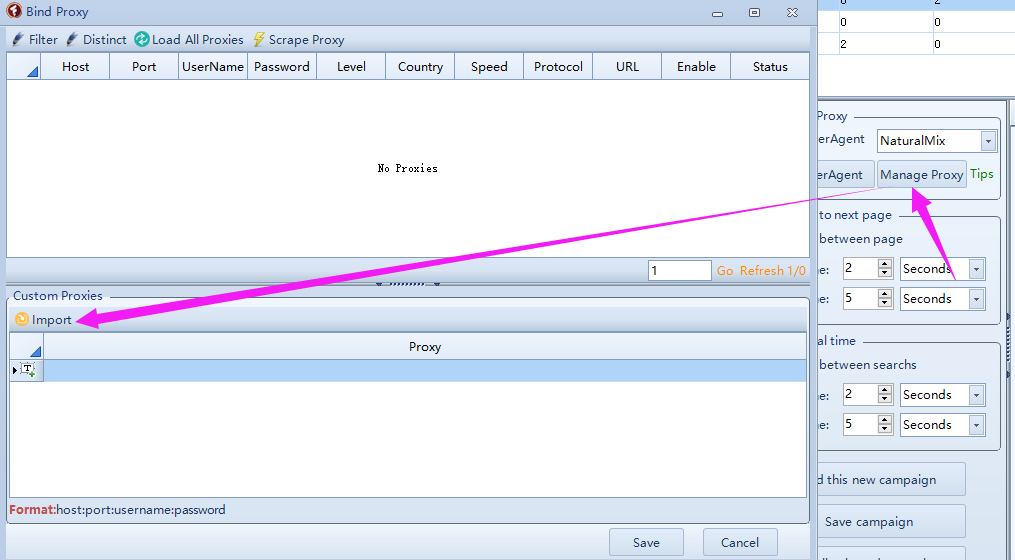Open the NaturalMix UserAgent dropdown
1015x560 pixels.
click(988, 141)
